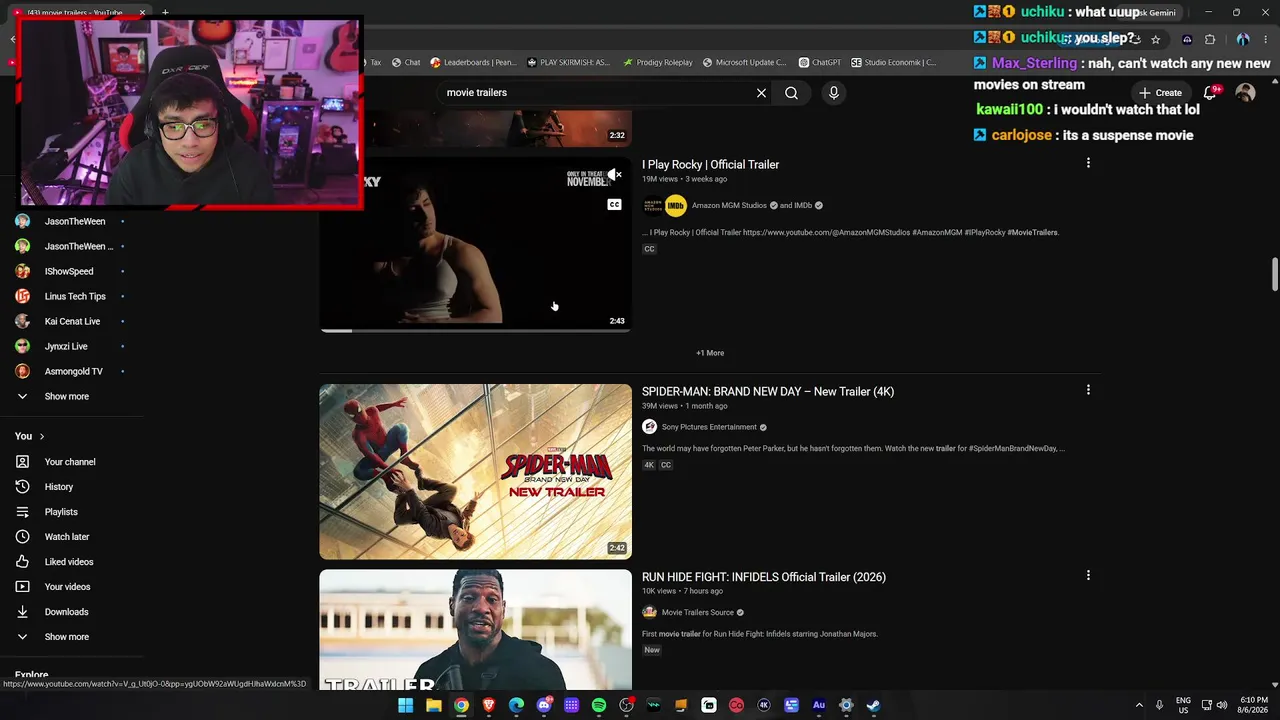Screen dimensions: 1280x720
Task: Open I Play Rocky Official Trailer title
Action: click(x=710, y=165)
